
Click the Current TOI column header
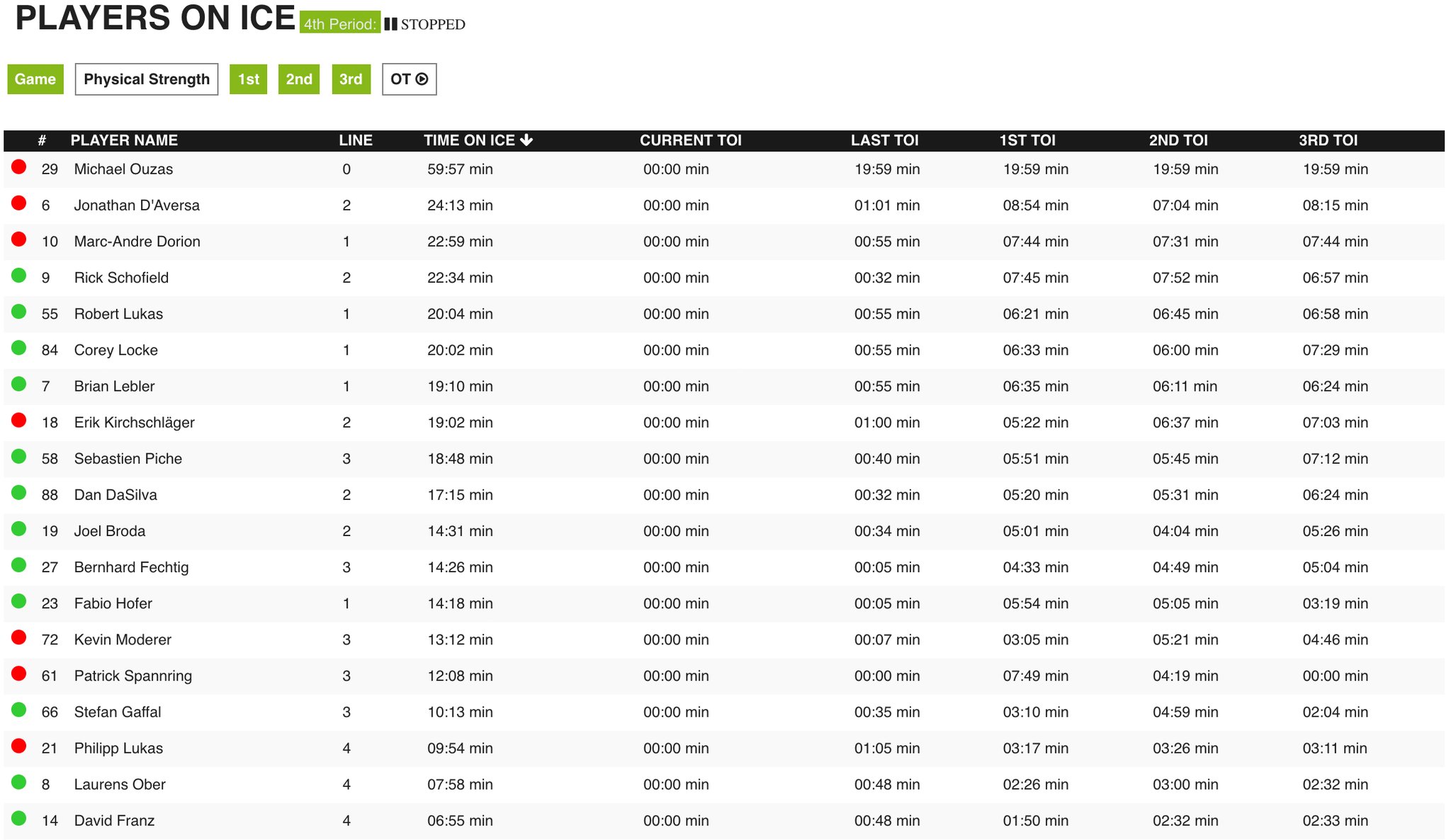691,140
